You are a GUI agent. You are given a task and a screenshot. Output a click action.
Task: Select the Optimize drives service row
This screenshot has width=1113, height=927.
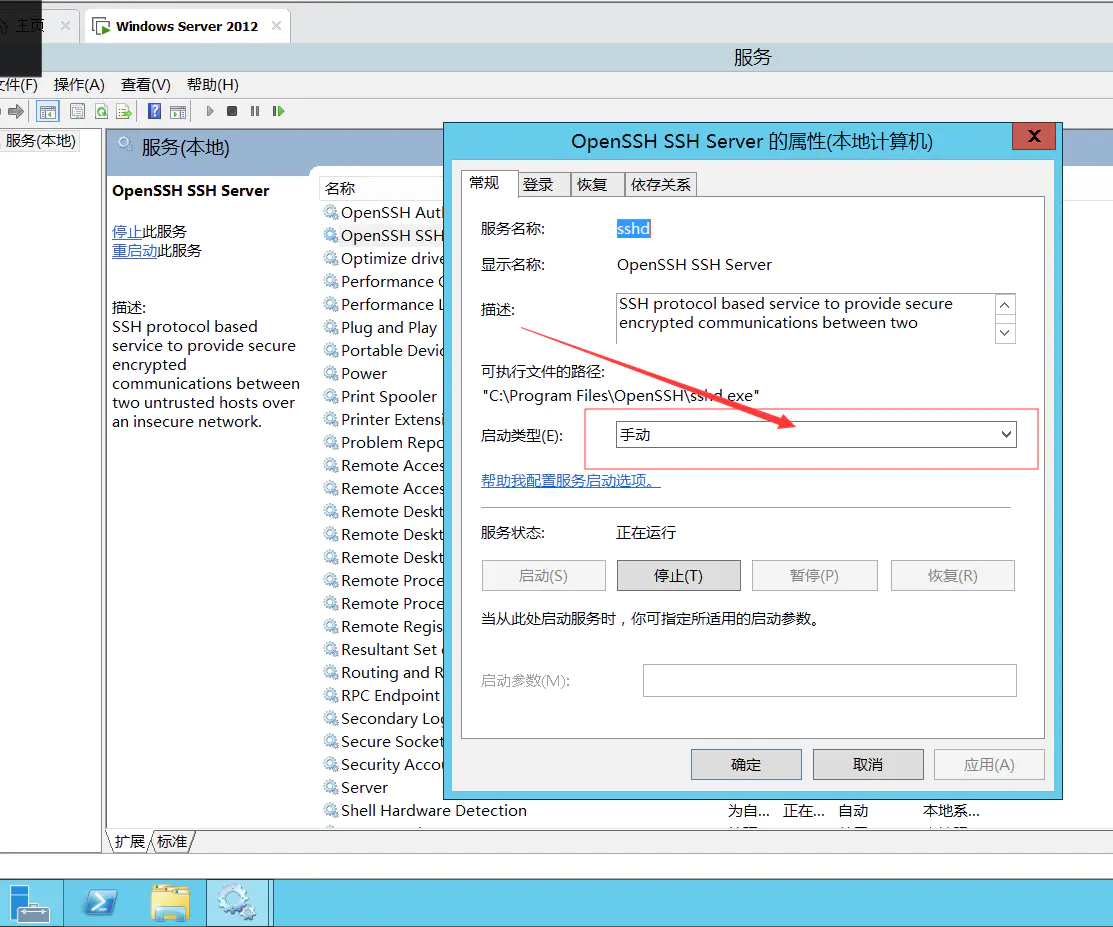(x=383, y=258)
